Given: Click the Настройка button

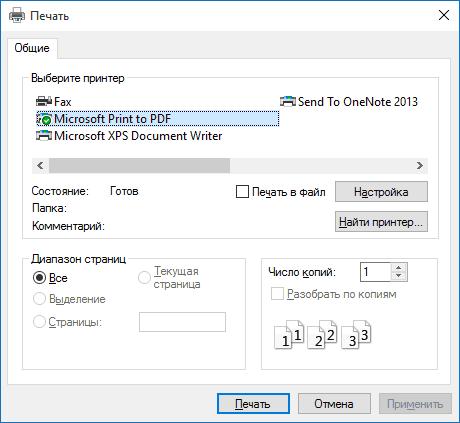Looking at the screenshot, I should pyautogui.click(x=381, y=192).
